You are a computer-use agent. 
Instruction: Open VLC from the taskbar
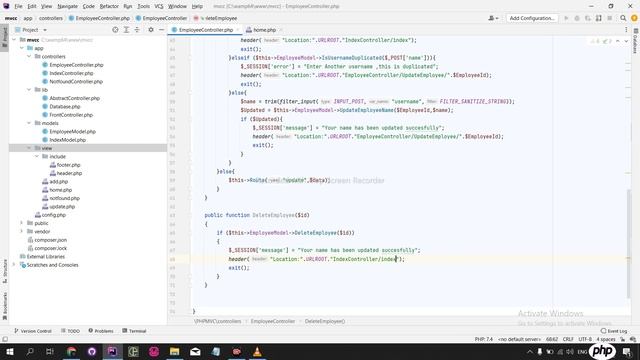coord(257,351)
